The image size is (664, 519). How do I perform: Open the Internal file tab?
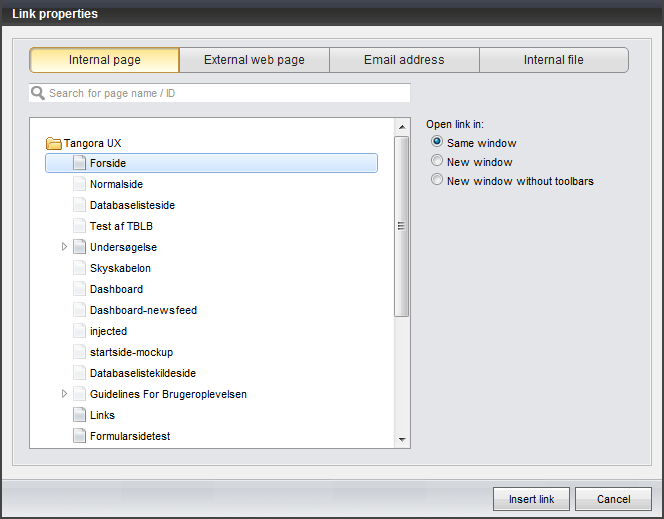pyautogui.click(x=553, y=60)
